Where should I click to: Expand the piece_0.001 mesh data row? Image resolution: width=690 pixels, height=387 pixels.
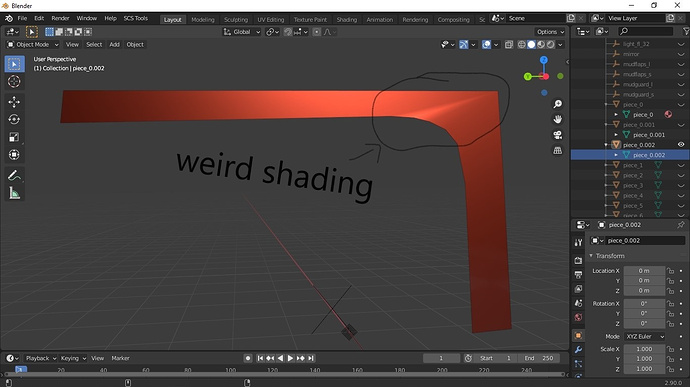click(616, 135)
